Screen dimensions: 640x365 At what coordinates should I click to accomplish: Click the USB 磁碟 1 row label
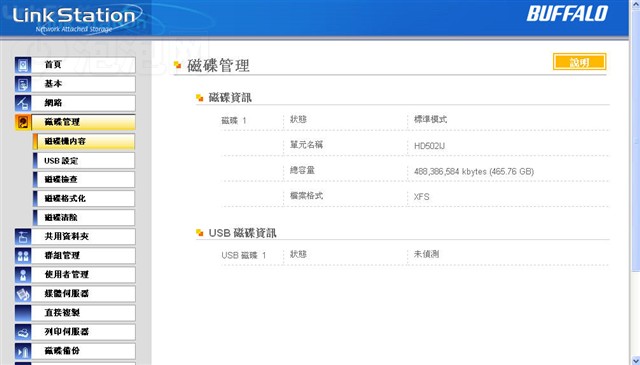pos(244,256)
